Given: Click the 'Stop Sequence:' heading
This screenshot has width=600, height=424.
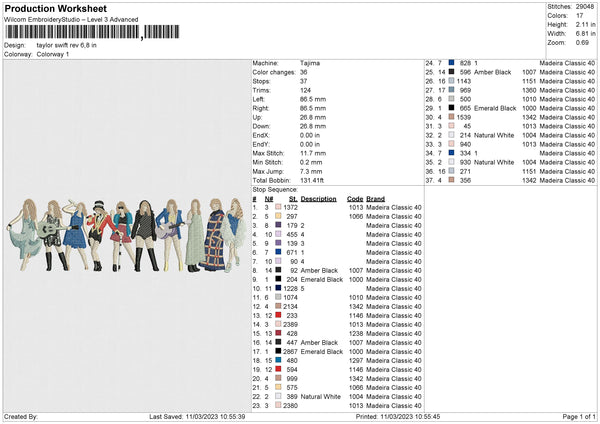Looking at the screenshot, I should [275, 190].
